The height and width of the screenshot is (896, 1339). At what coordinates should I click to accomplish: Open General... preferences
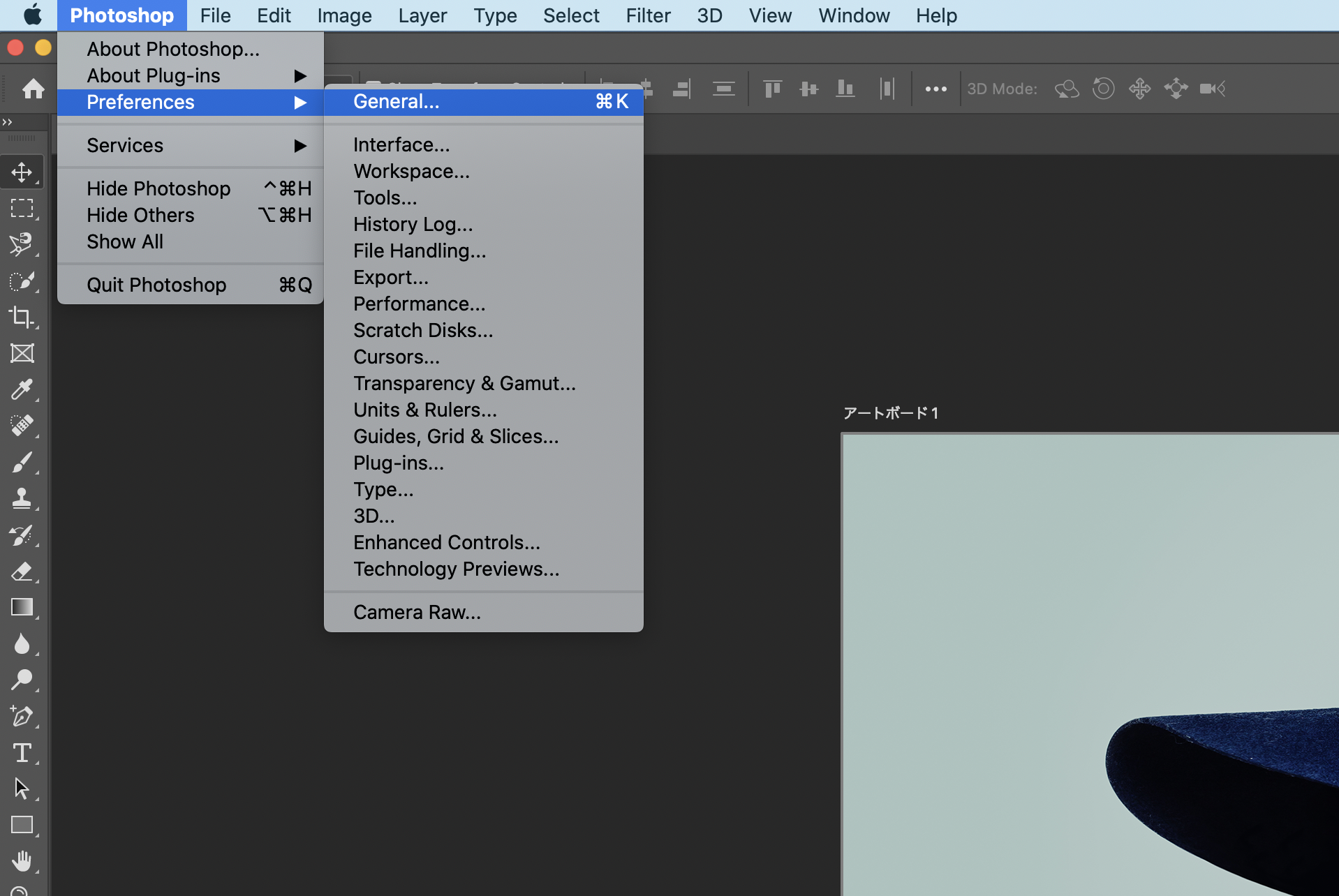click(x=483, y=102)
